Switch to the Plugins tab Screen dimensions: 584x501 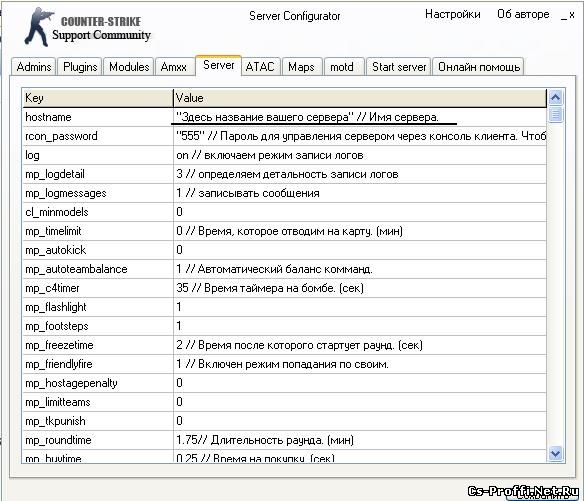80,67
